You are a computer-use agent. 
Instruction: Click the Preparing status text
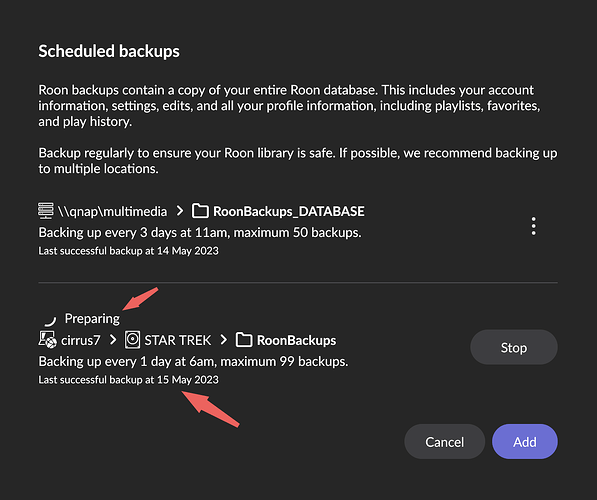[x=92, y=319]
